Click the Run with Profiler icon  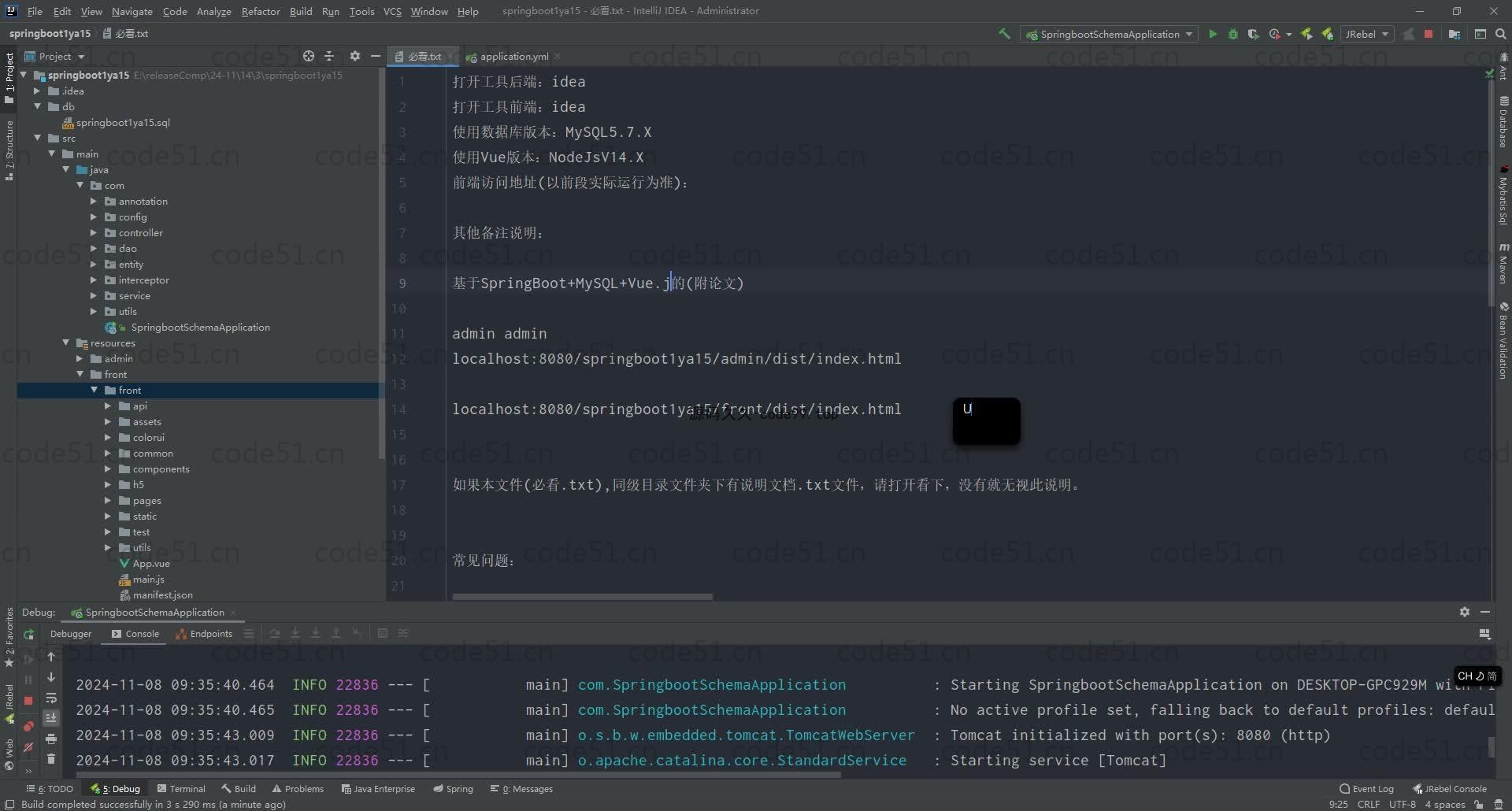point(1274,34)
